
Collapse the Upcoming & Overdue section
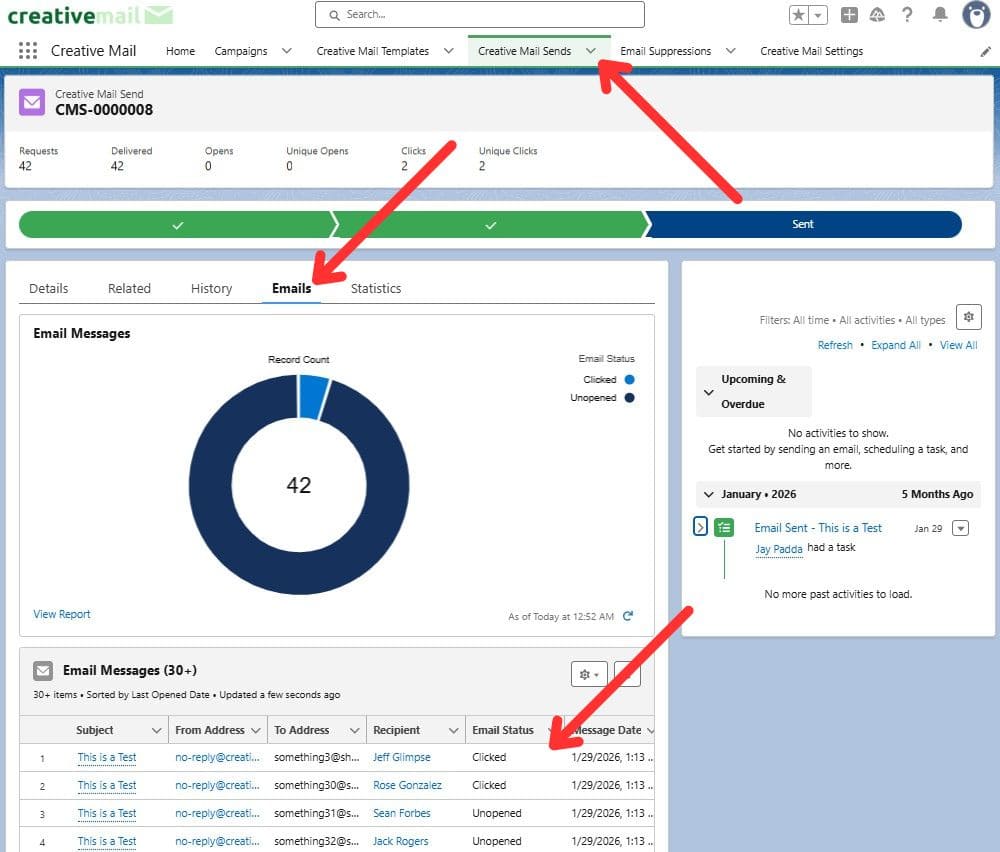click(709, 392)
